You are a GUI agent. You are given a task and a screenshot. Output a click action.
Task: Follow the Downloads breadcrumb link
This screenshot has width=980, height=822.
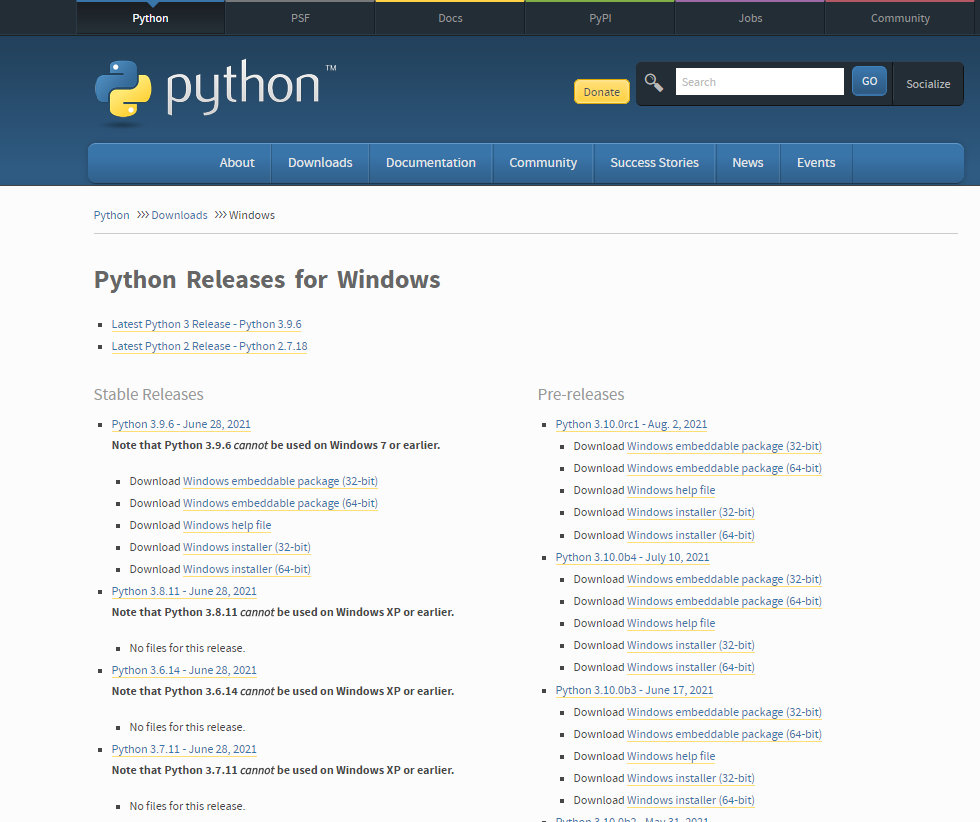point(179,215)
